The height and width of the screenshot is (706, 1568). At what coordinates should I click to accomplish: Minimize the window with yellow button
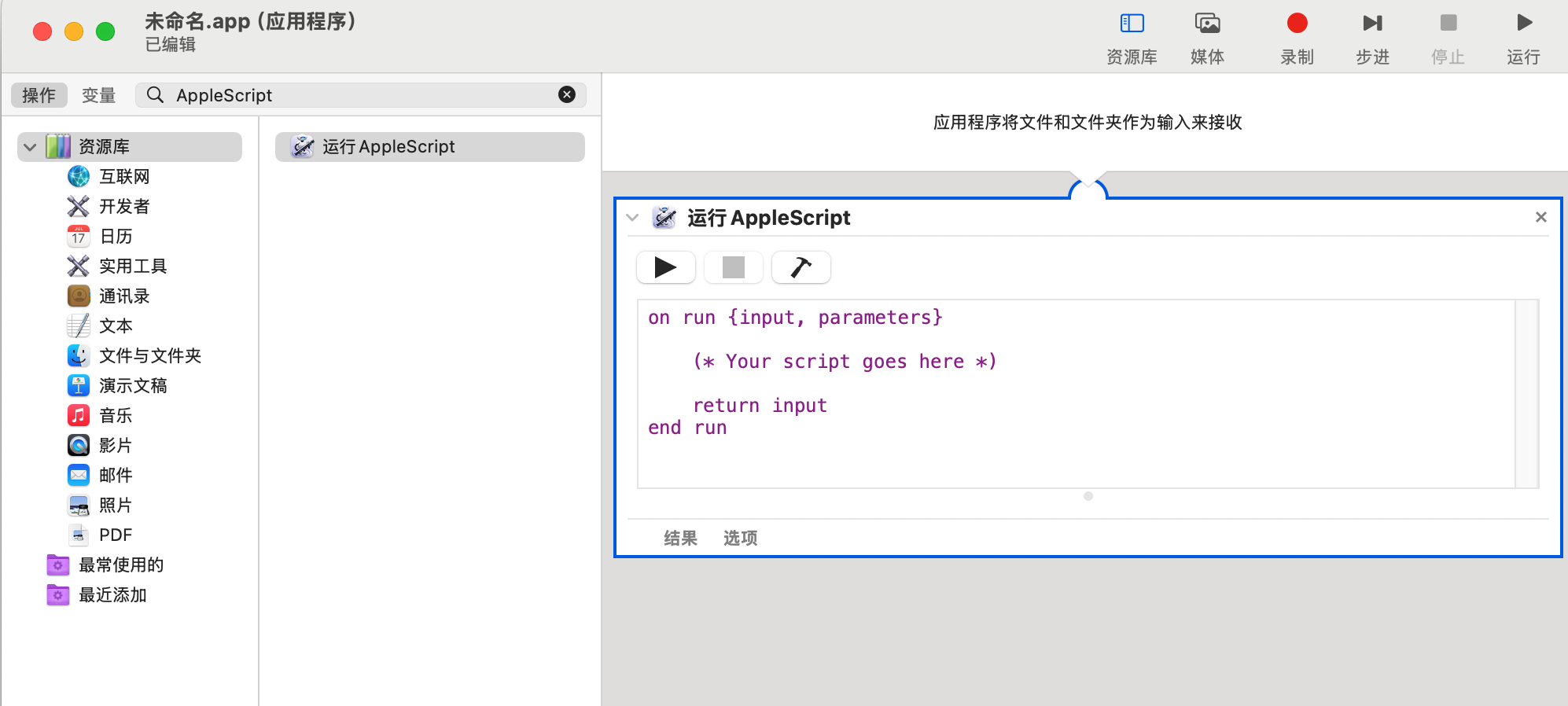pyautogui.click(x=74, y=31)
